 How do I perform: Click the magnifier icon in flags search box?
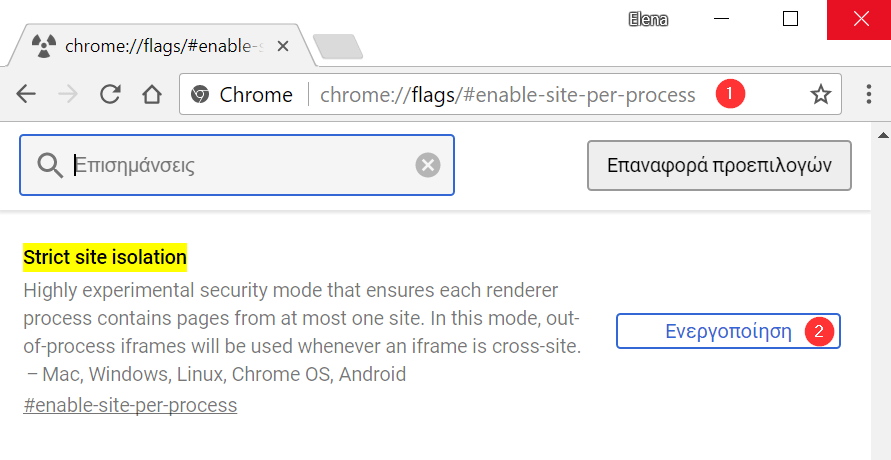click(50, 165)
